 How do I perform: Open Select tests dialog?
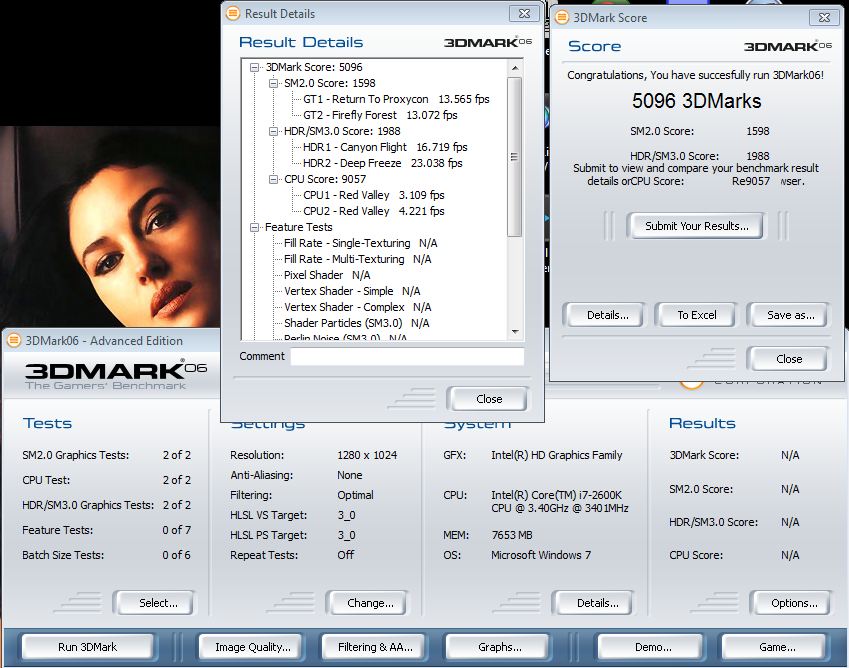(158, 603)
